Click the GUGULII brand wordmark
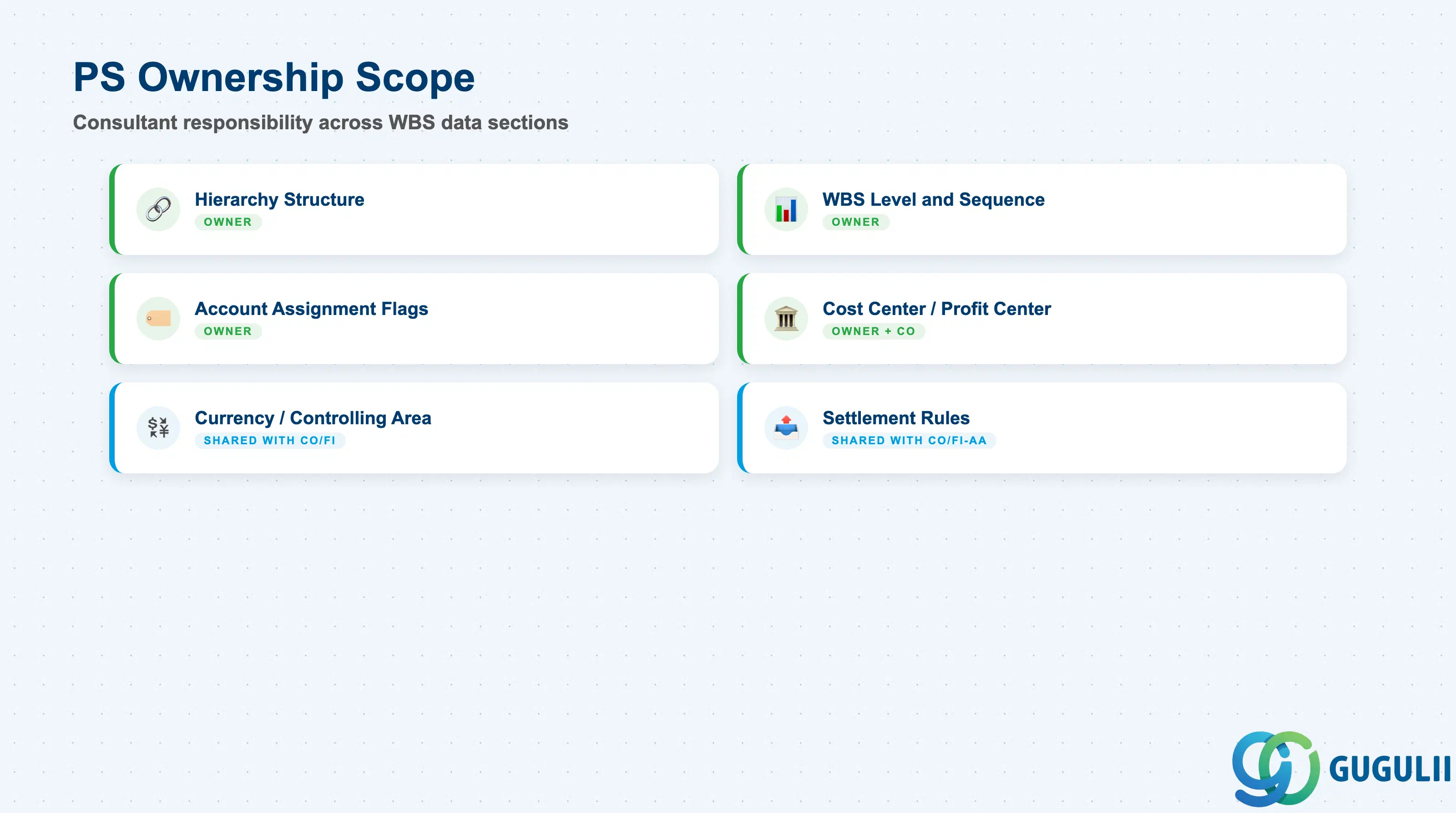This screenshot has width=1456, height=813. click(1389, 769)
